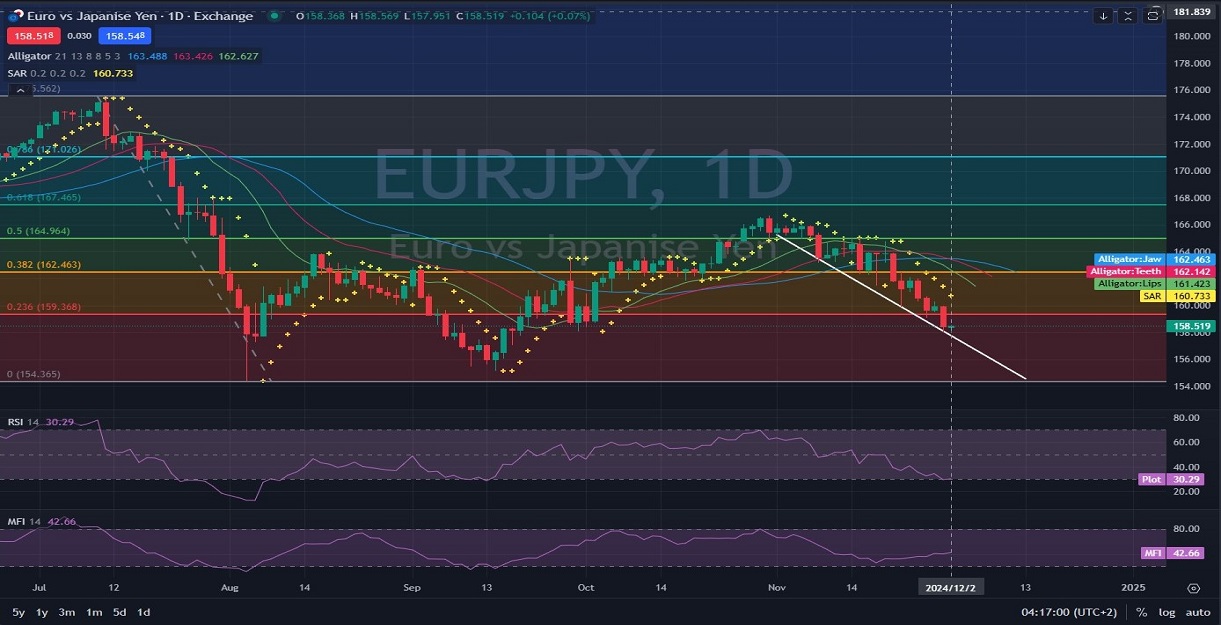Toggle auto scale mode

point(1198,612)
